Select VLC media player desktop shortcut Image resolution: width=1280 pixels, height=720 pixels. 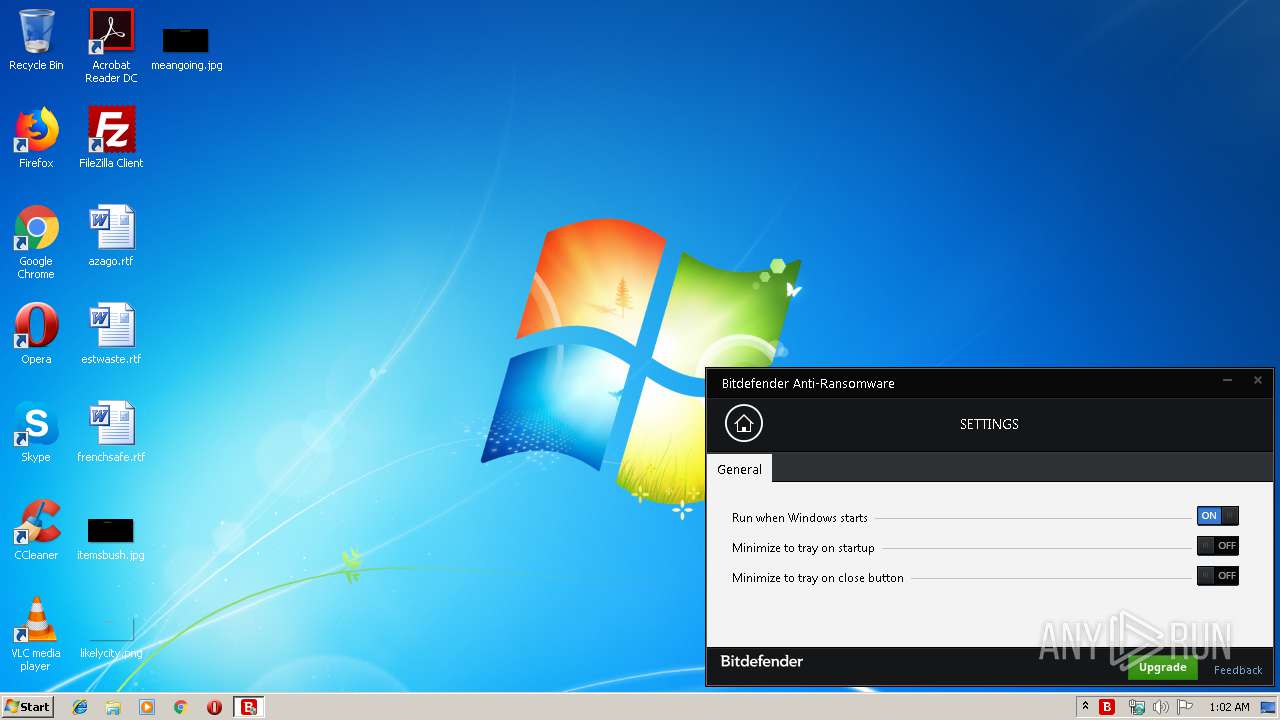pos(36,634)
